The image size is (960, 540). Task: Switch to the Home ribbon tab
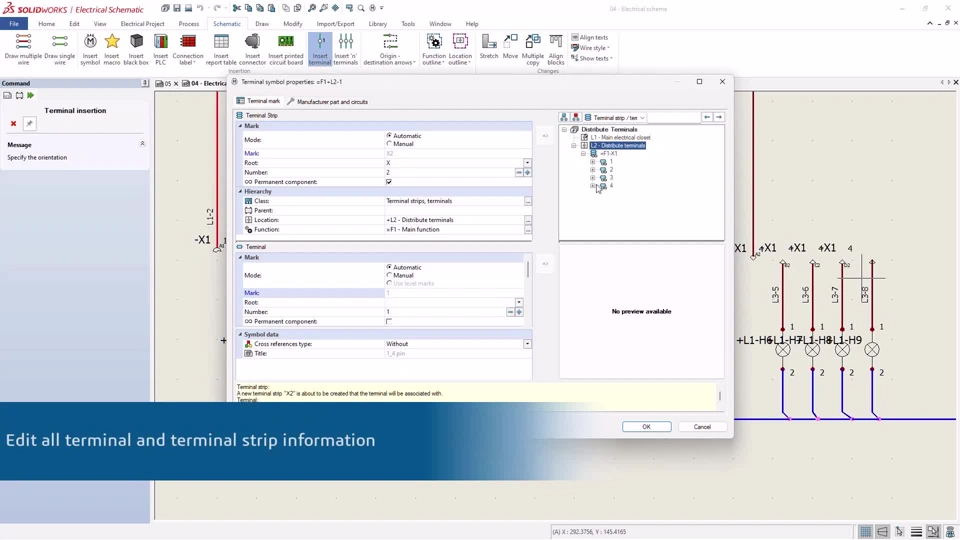click(47, 24)
